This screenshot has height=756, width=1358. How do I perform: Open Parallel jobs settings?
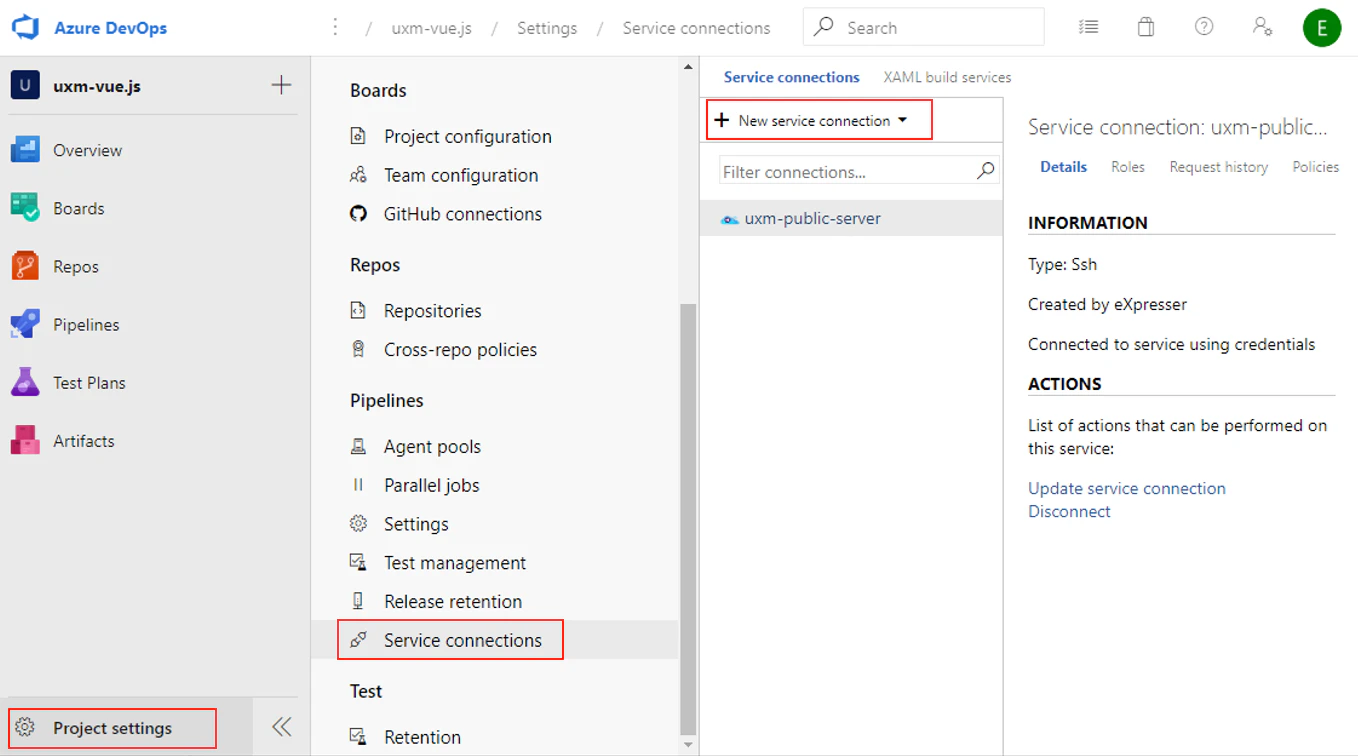coord(432,485)
